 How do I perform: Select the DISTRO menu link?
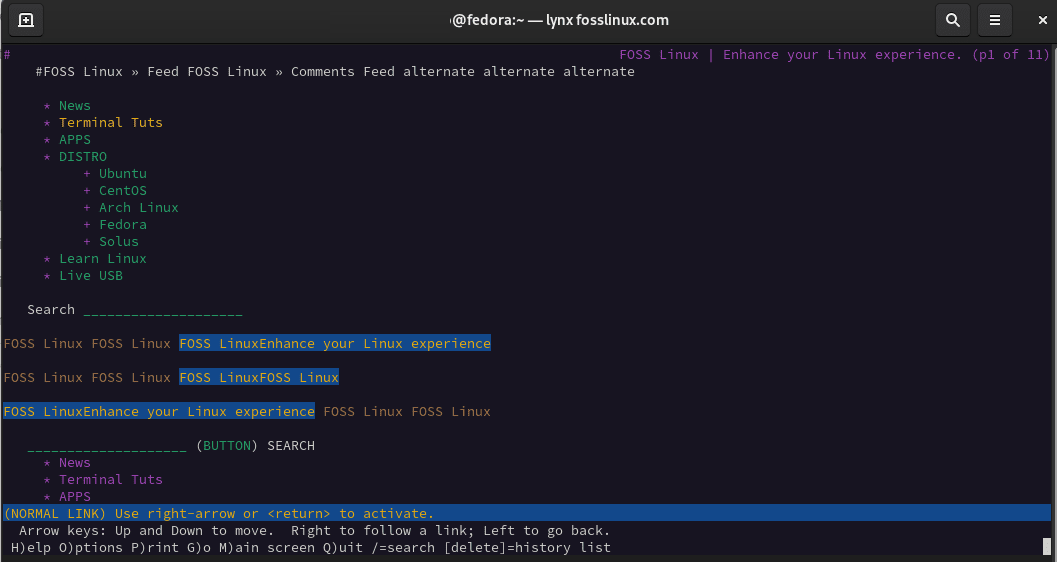(x=82, y=156)
